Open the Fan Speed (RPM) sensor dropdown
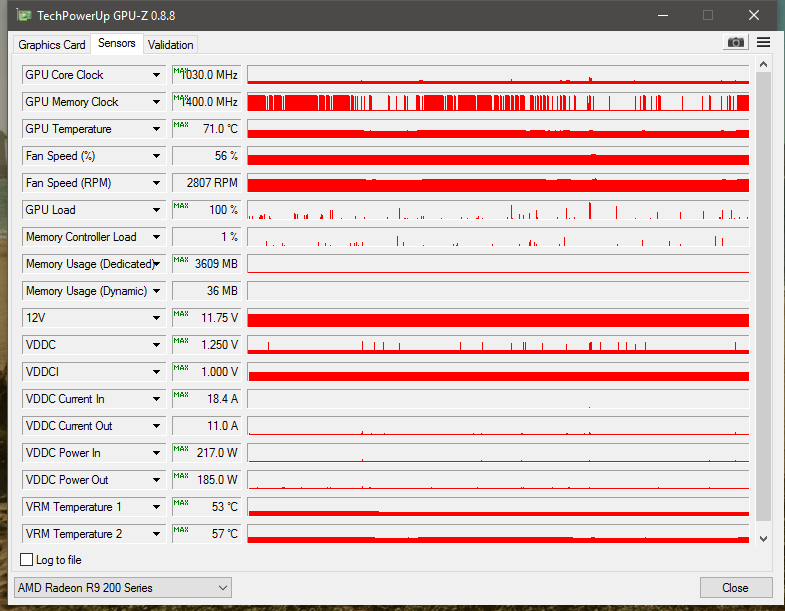The width and height of the screenshot is (785, 611). click(156, 183)
